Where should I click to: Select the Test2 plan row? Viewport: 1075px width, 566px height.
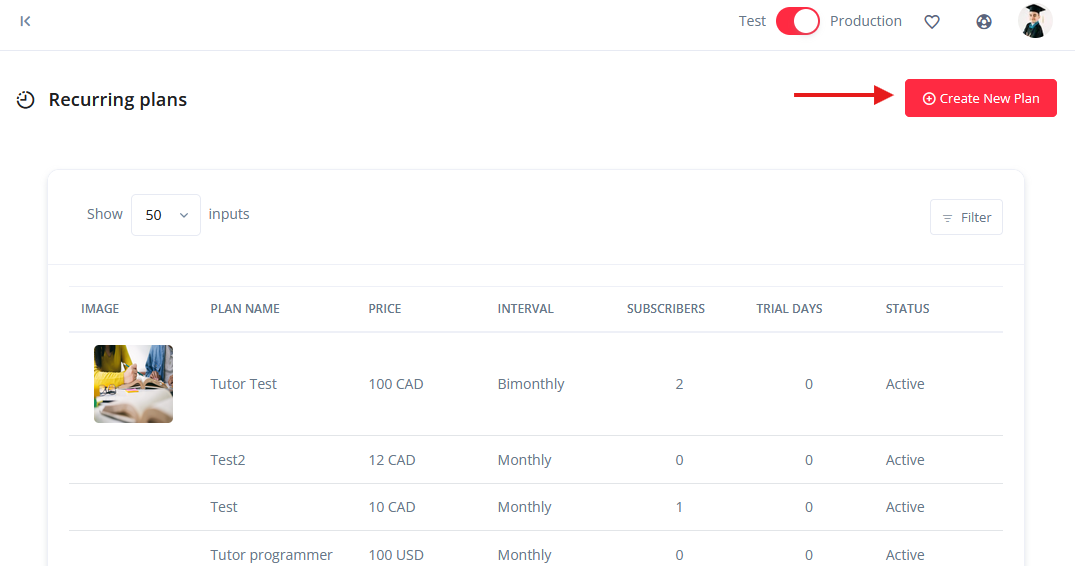(228, 460)
